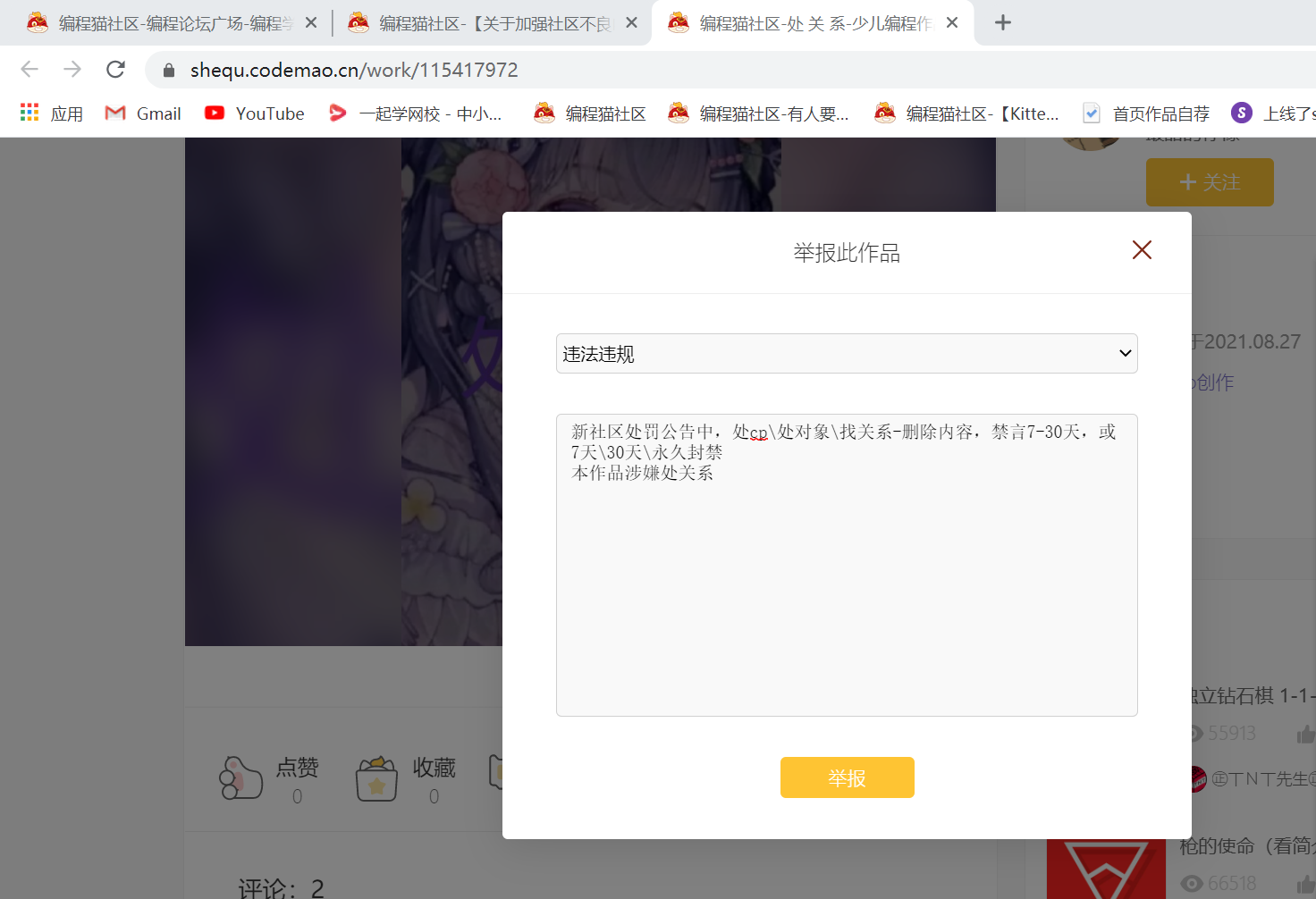Image resolution: width=1316 pixels, height=899 pixels.
Task: Click the @TNT先生 author avatar
Action: (1199, 779)
